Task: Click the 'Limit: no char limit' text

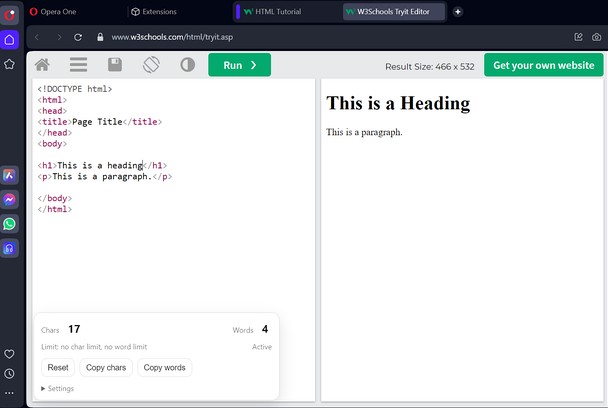Action: pos(94,347)
